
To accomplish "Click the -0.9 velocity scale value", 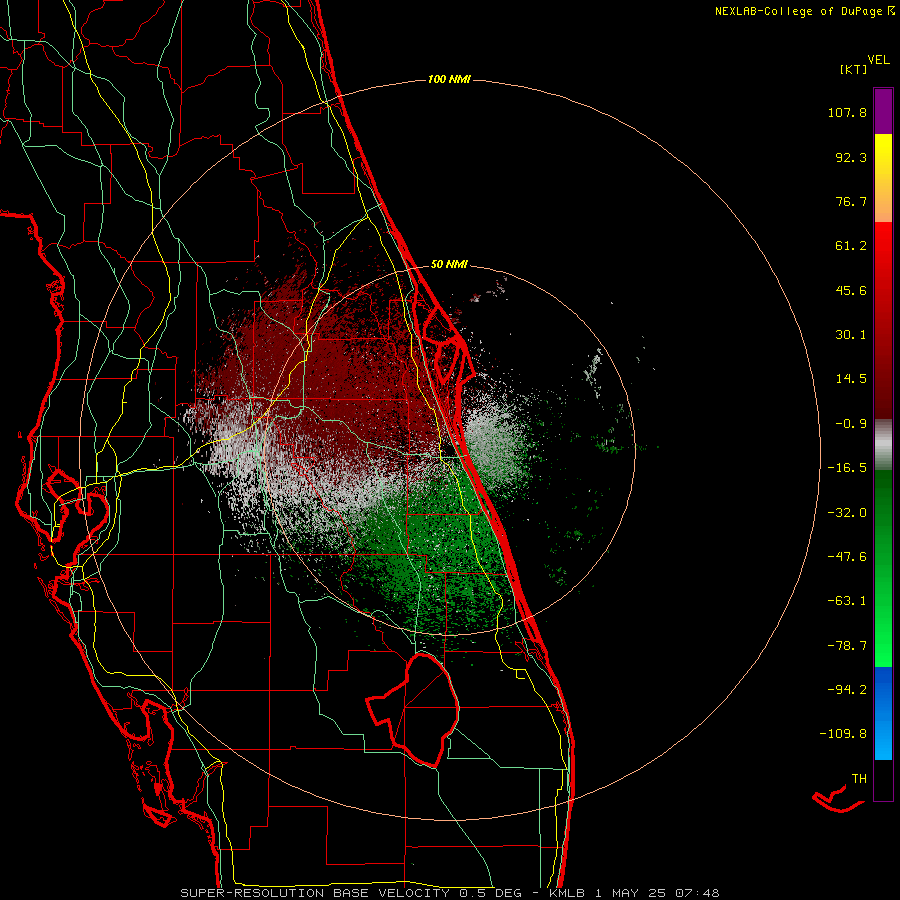I will (851, 424).
